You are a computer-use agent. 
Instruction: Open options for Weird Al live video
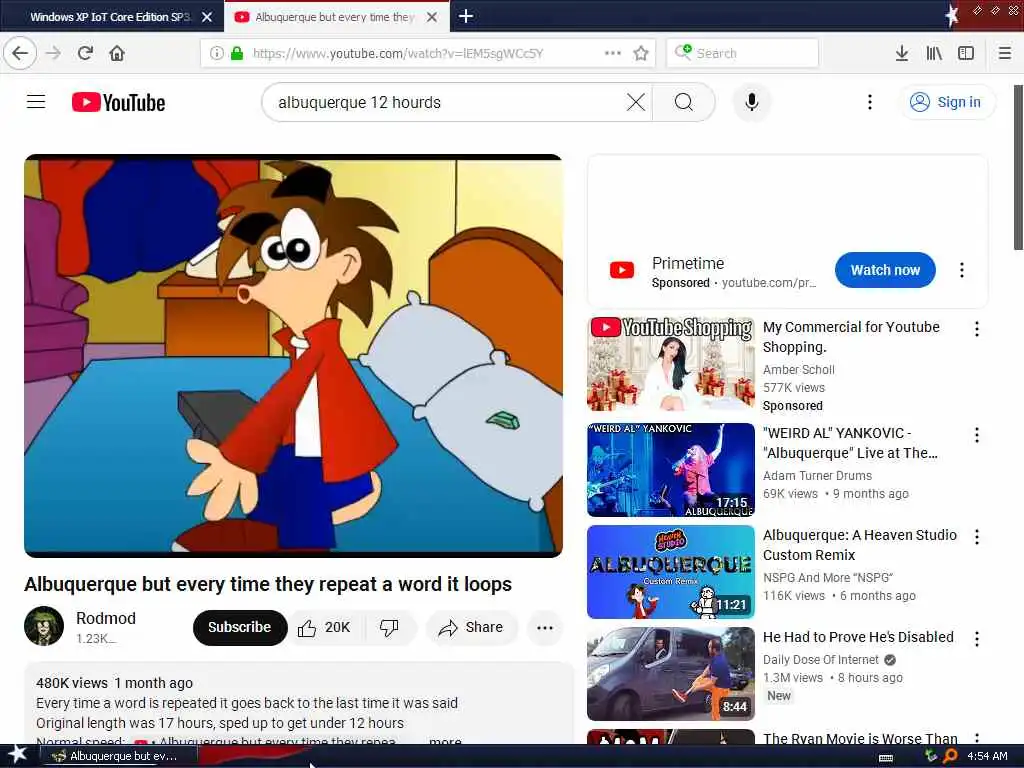click(x=976, y=435)
